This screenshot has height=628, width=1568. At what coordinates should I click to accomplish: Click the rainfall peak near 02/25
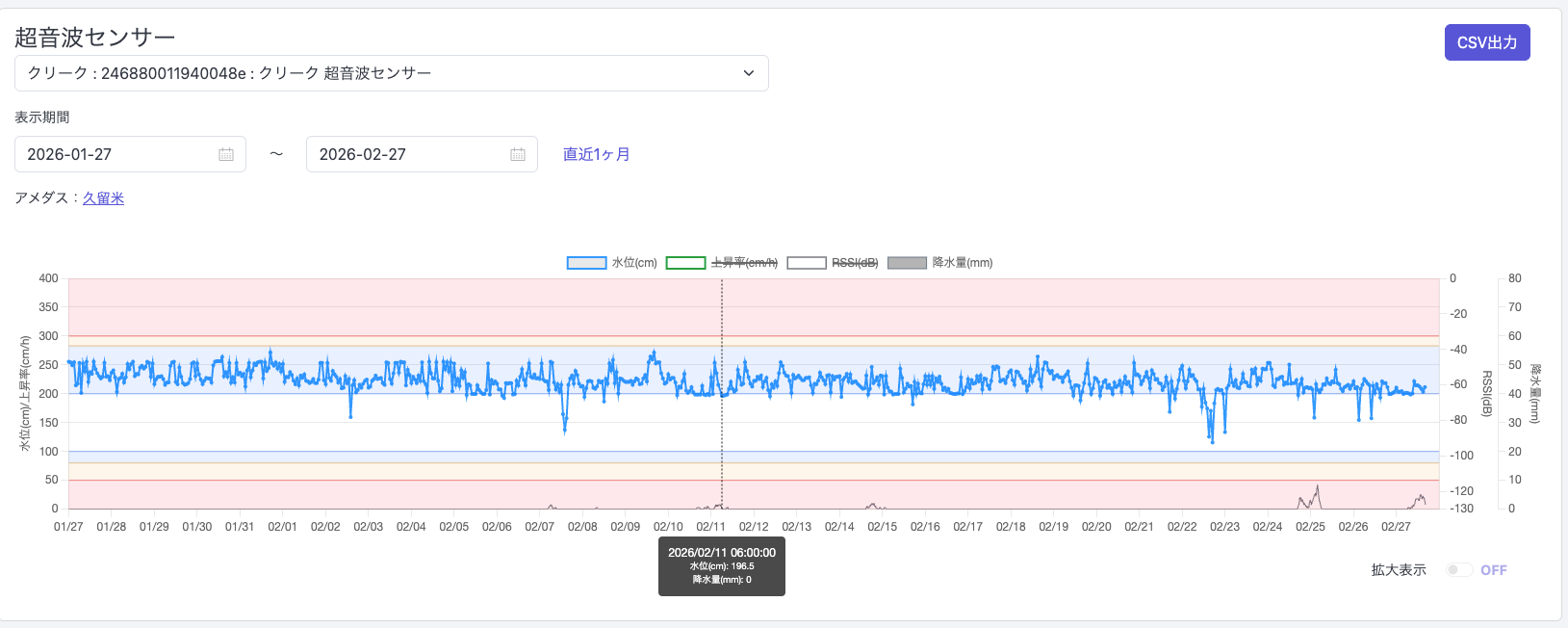click(1317, 487)
